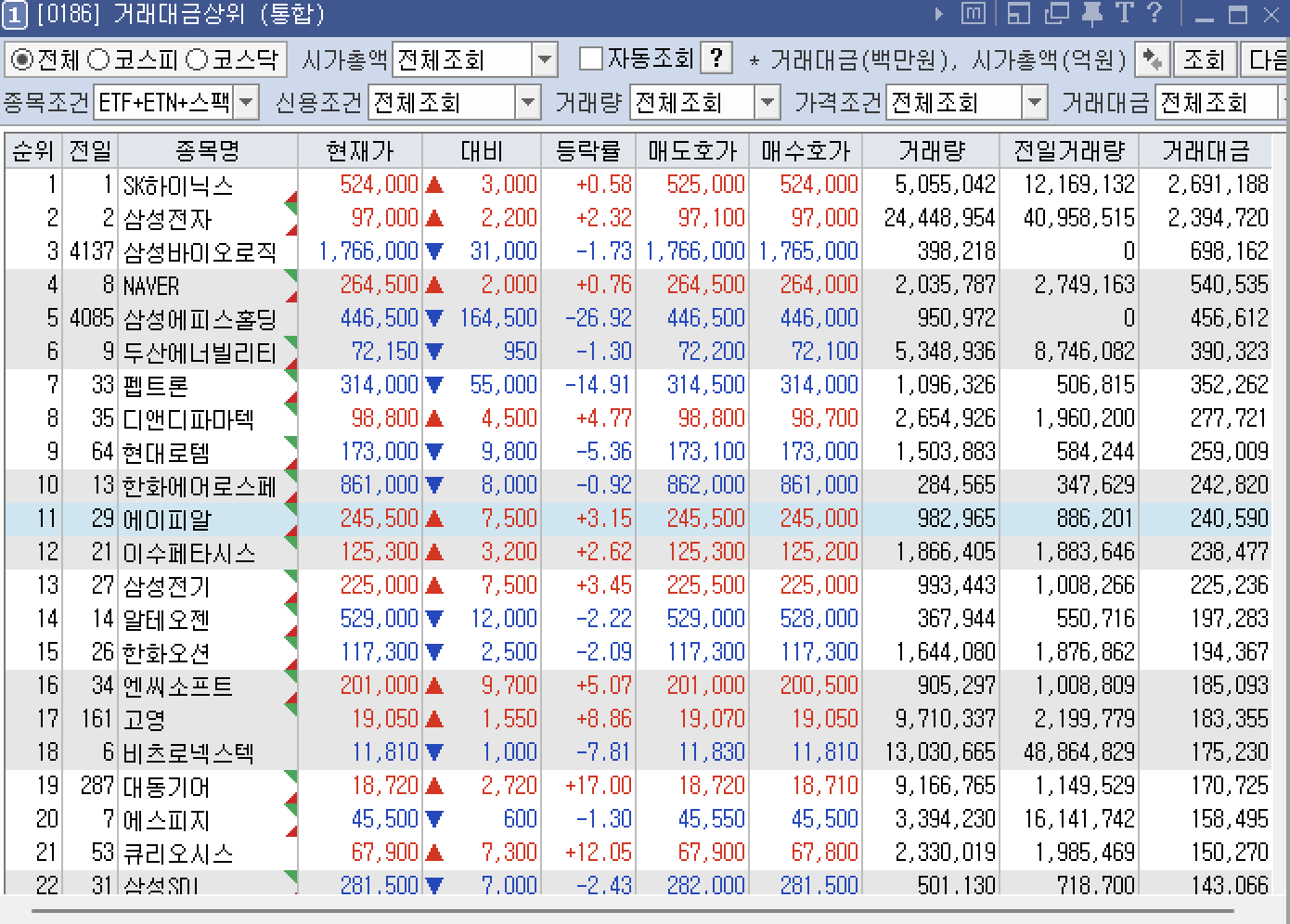
Task: Select the 디앤디파마텍 stock name
Action: pyautogui.click(x=188, y=419)
